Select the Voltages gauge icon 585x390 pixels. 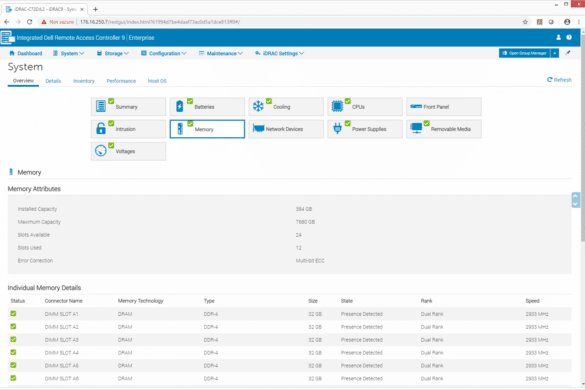click(101, 151)
